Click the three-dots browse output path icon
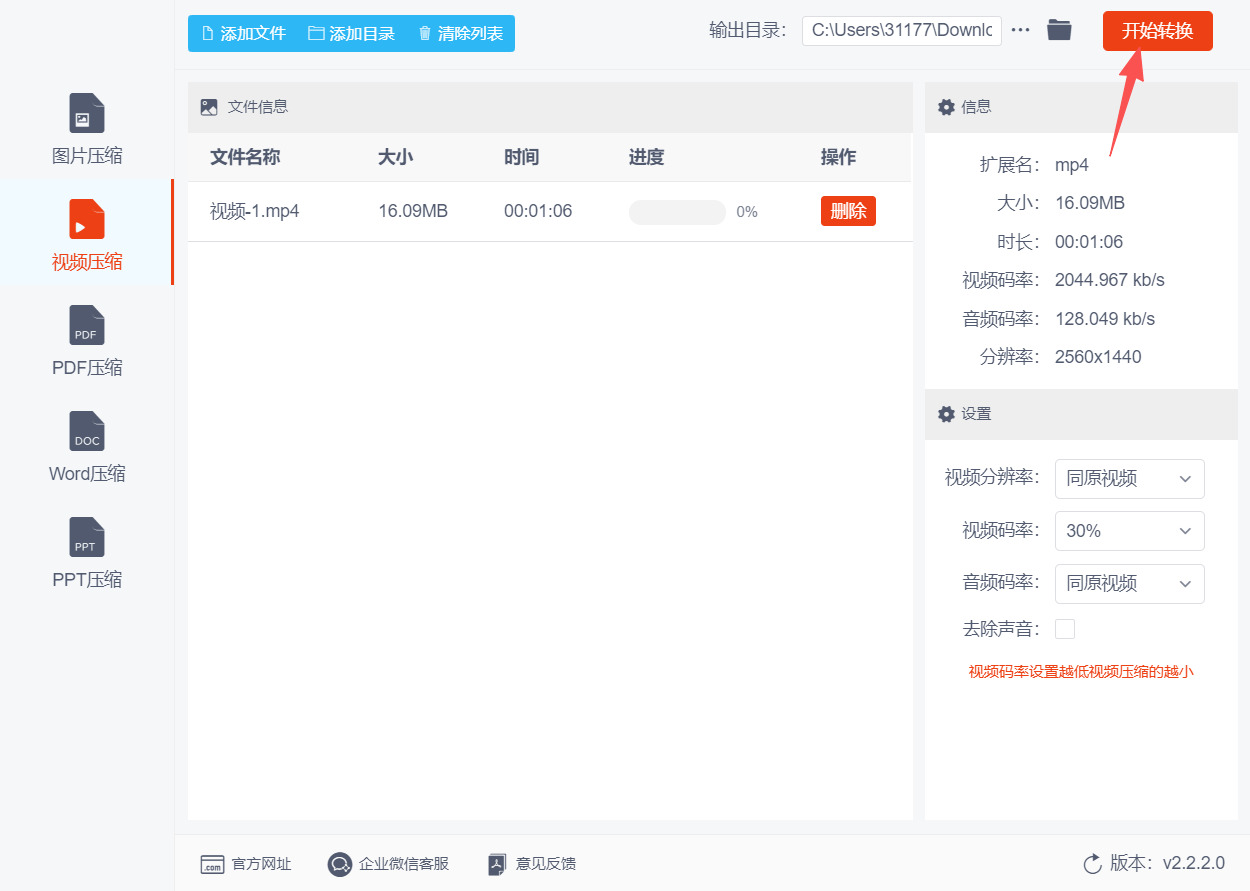1250x891 pixels. pyautogui.click(x=1020, y=30)
